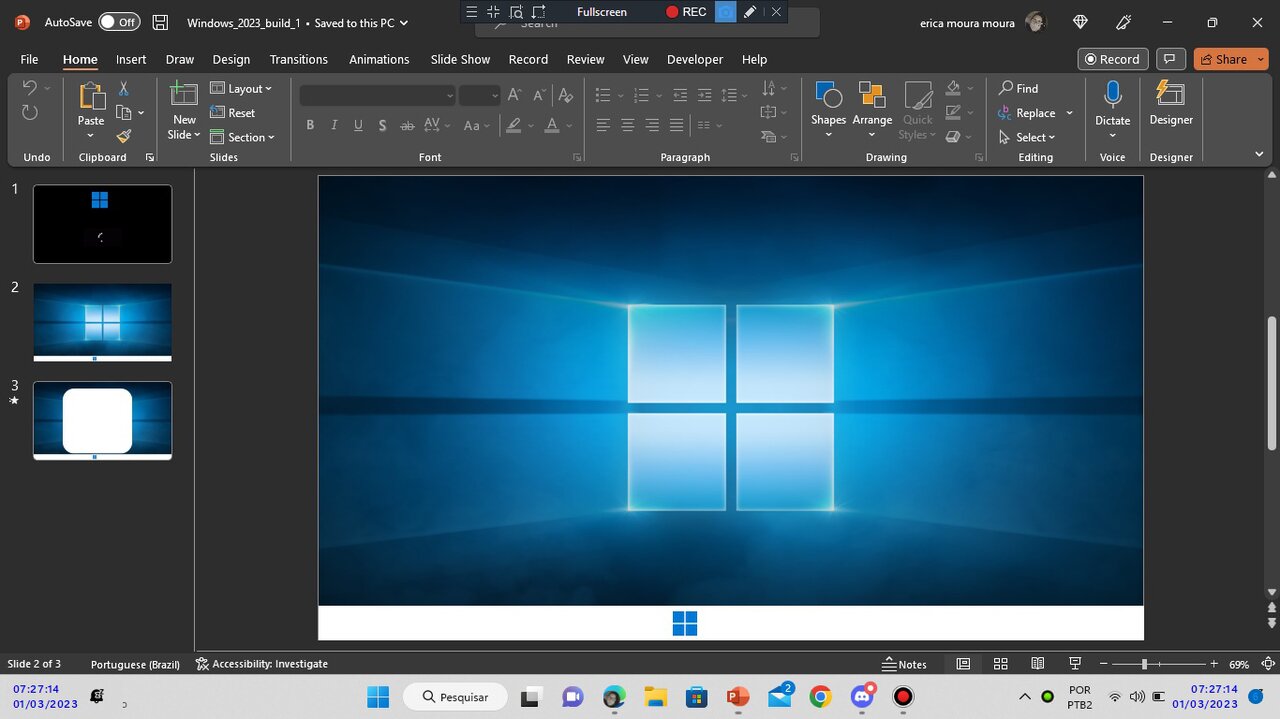Open File Explorer from taskbar
Screen dimensions: 1280x719
click(655, 697)
